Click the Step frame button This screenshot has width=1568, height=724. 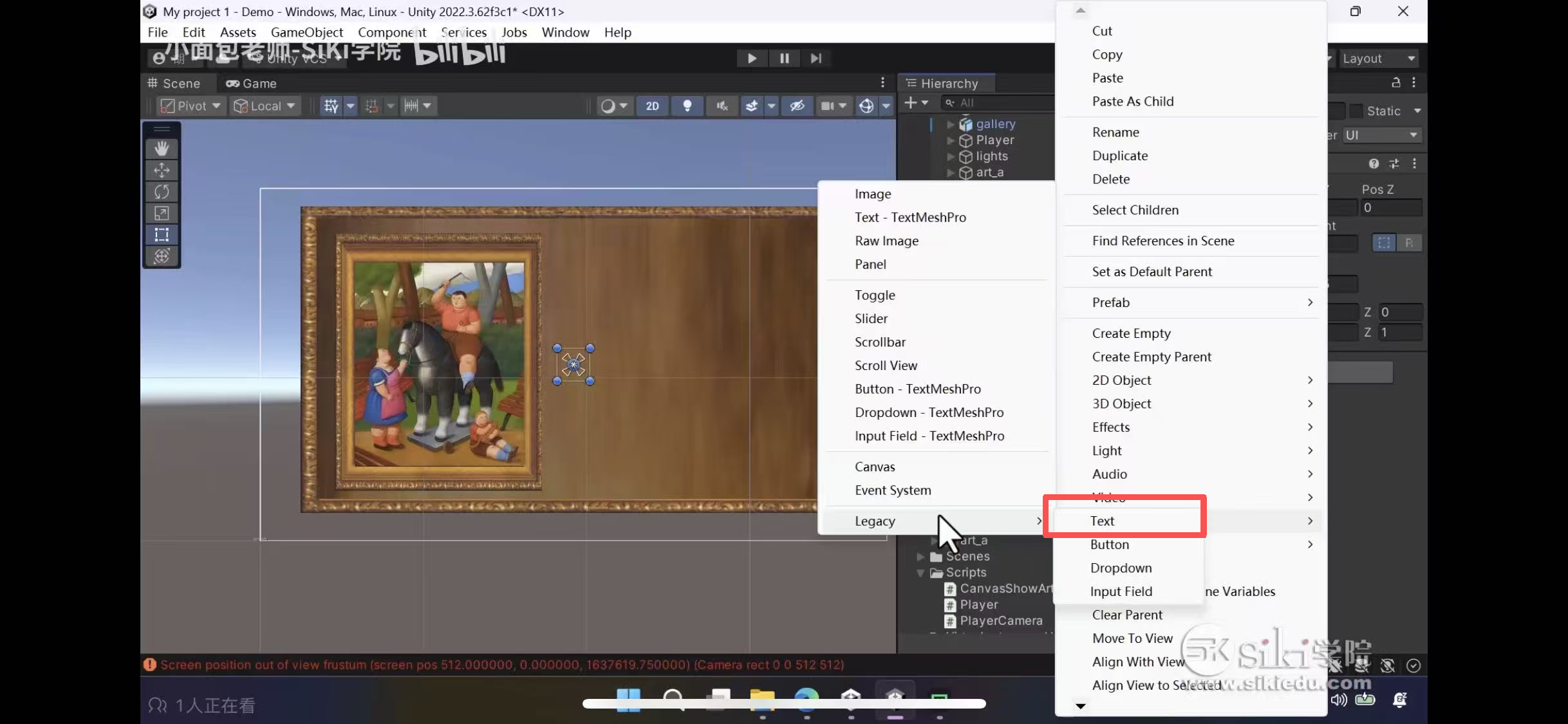point(816,59)
